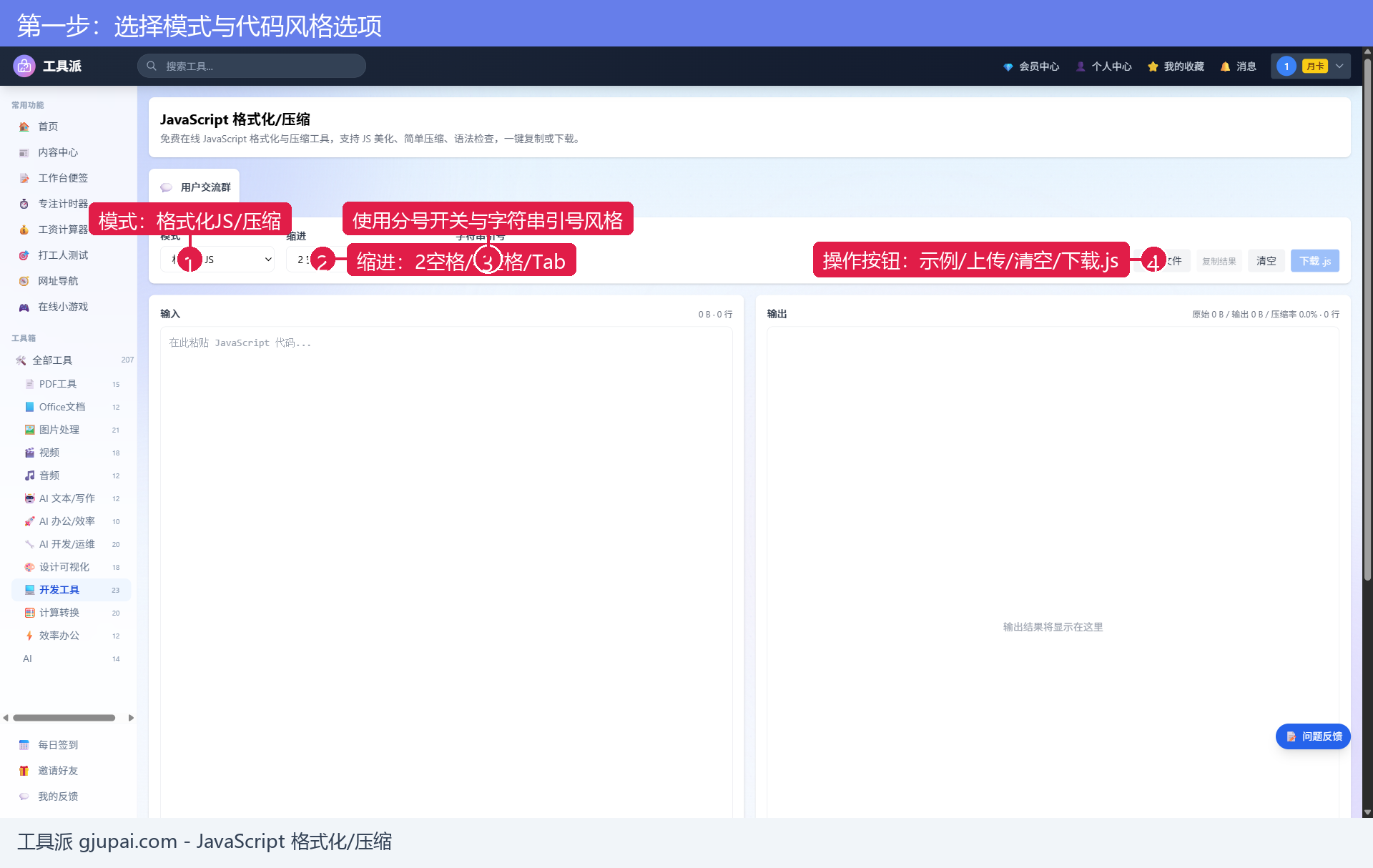Click the 输出 result panel area

tap(1053, 572)
